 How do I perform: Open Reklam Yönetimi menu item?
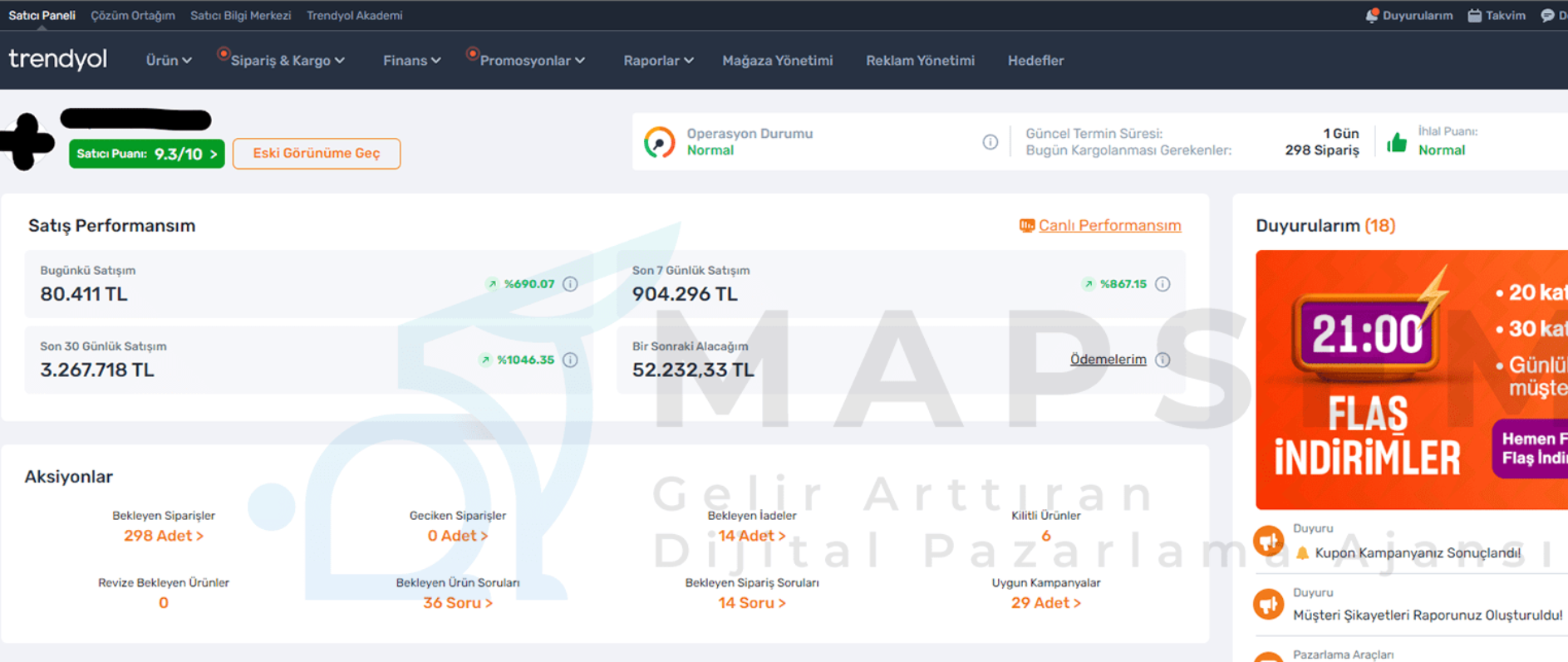[921, 61]
